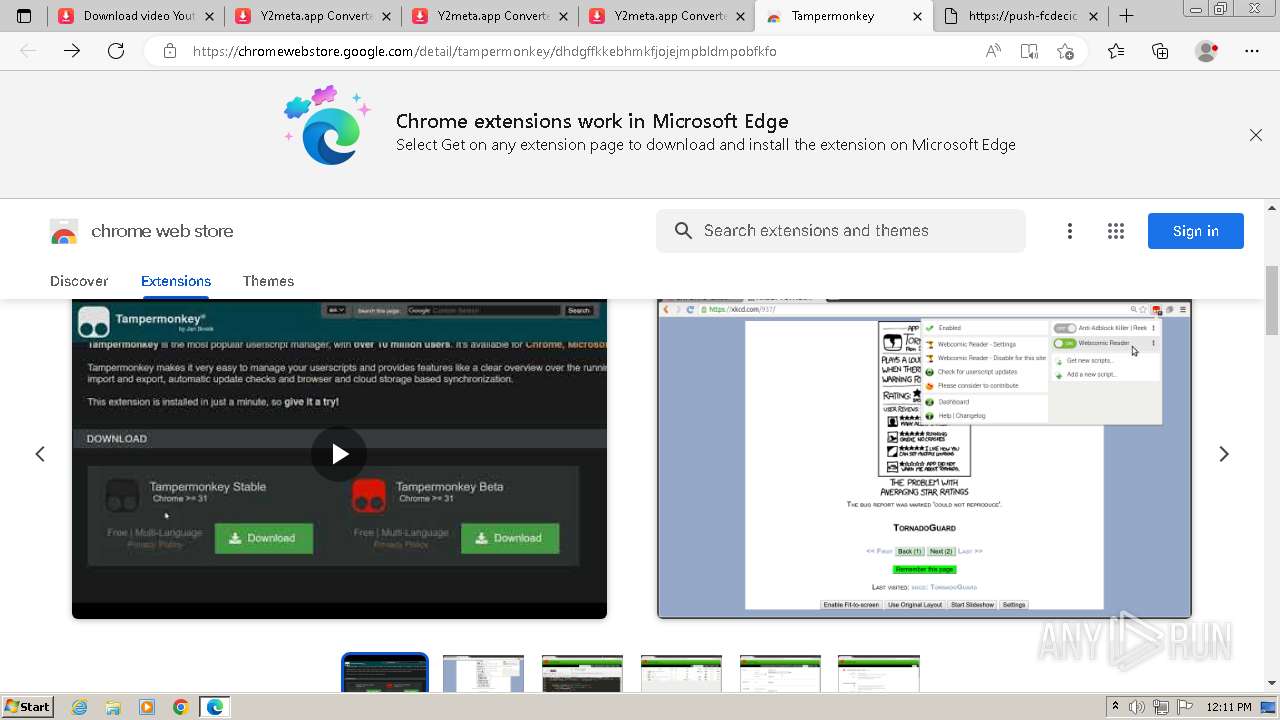Viewport: 1280px width, 720px height.
Task: Search extensions and themes field
Action: point(841,231)
